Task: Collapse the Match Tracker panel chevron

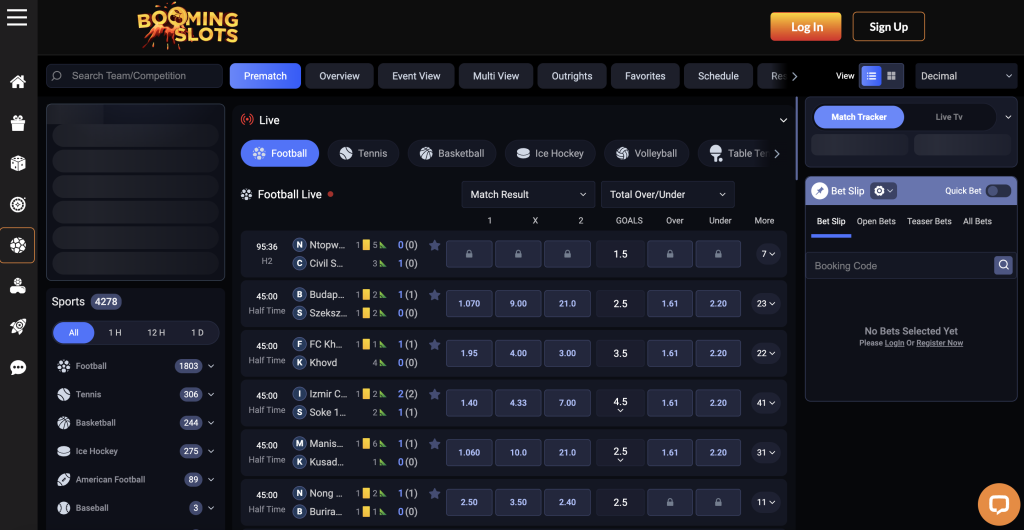Action: click(1008, 117)
